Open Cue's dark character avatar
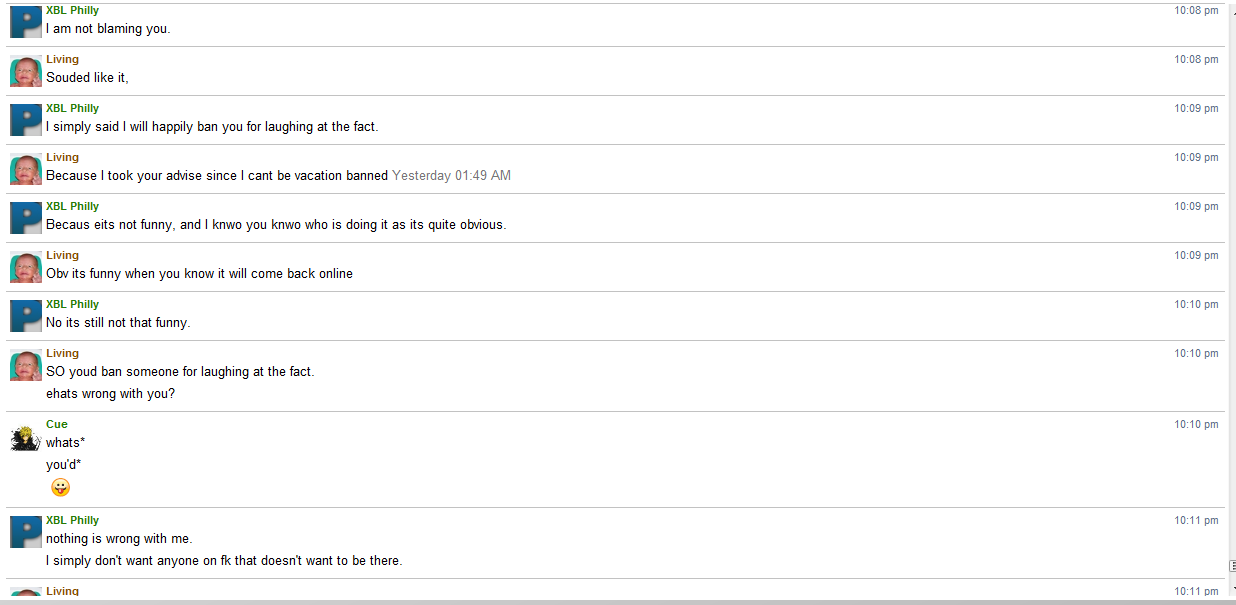 pos(26,438)
